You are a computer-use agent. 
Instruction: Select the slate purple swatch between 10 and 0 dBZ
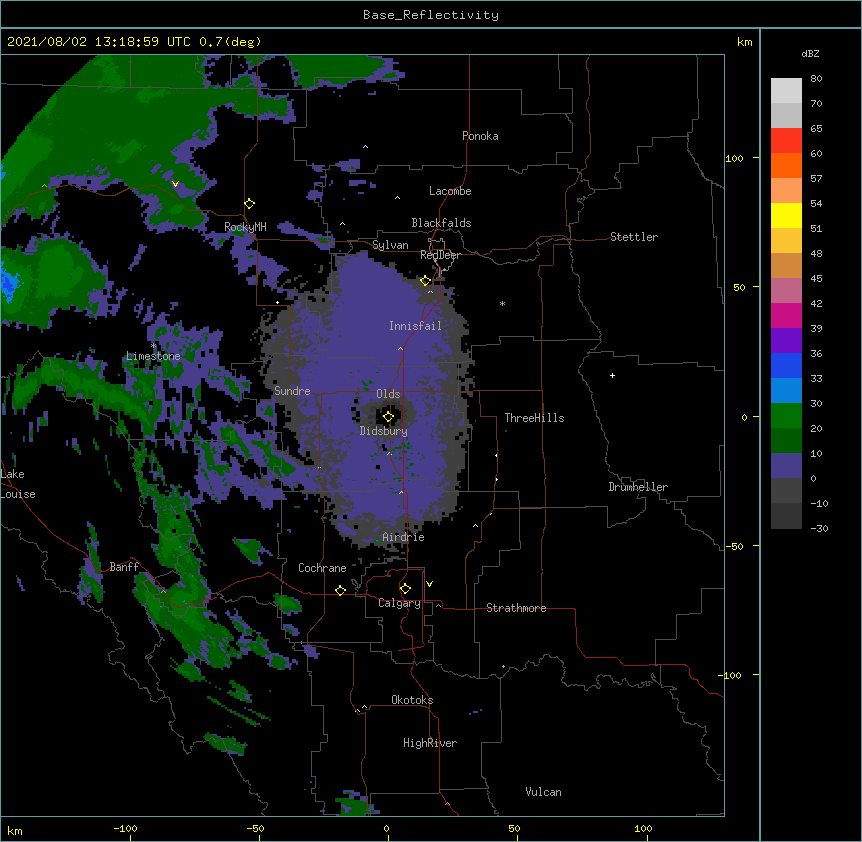(786, 466)
